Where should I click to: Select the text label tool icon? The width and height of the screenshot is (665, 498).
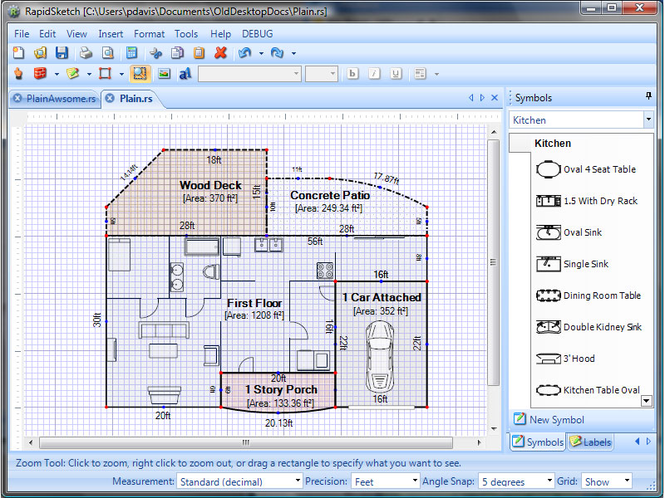185,74
